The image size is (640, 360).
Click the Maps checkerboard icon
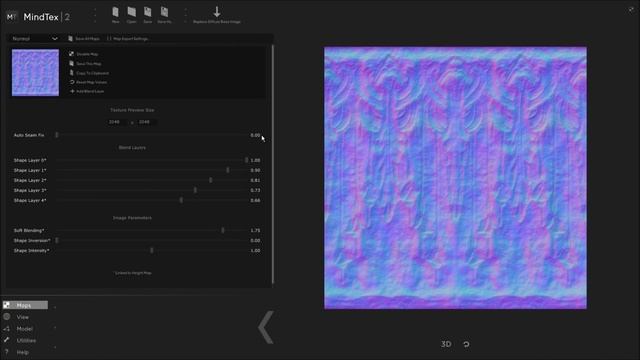click(x=7, y=305)
